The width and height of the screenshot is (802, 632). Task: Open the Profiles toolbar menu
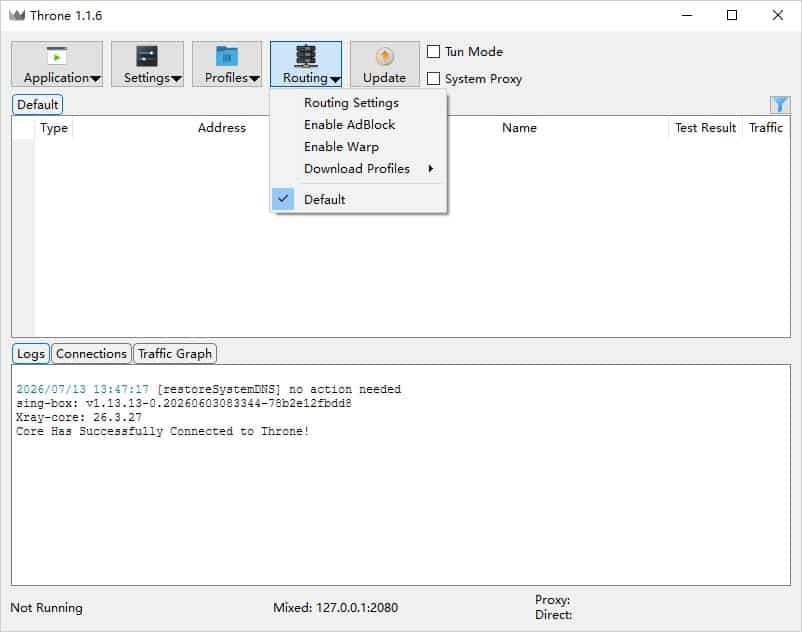(x=227, y=64)
